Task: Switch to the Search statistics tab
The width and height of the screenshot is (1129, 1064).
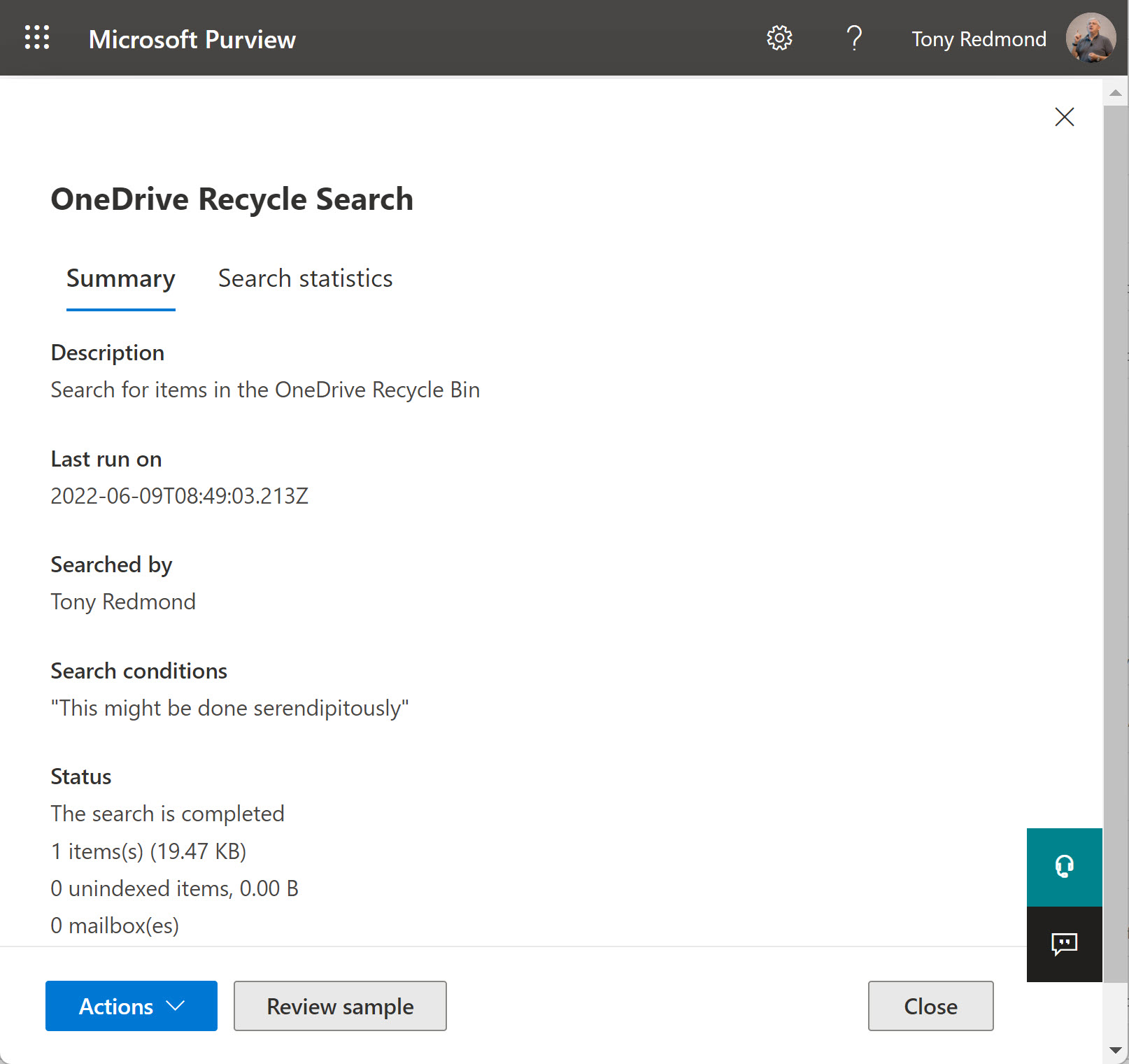Action: 305,279
